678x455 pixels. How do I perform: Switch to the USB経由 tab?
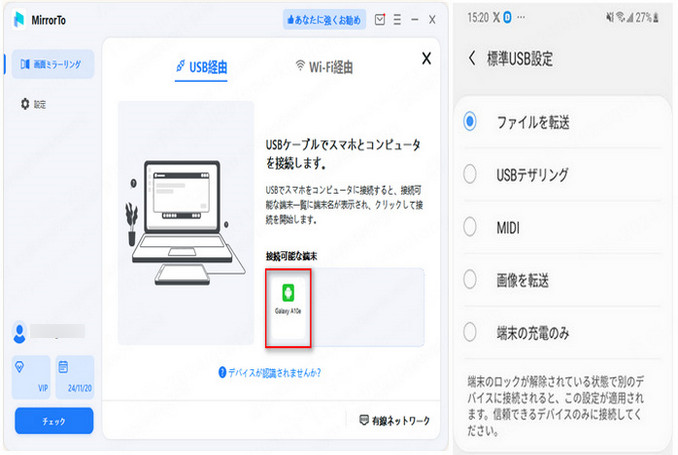(201, 67)
